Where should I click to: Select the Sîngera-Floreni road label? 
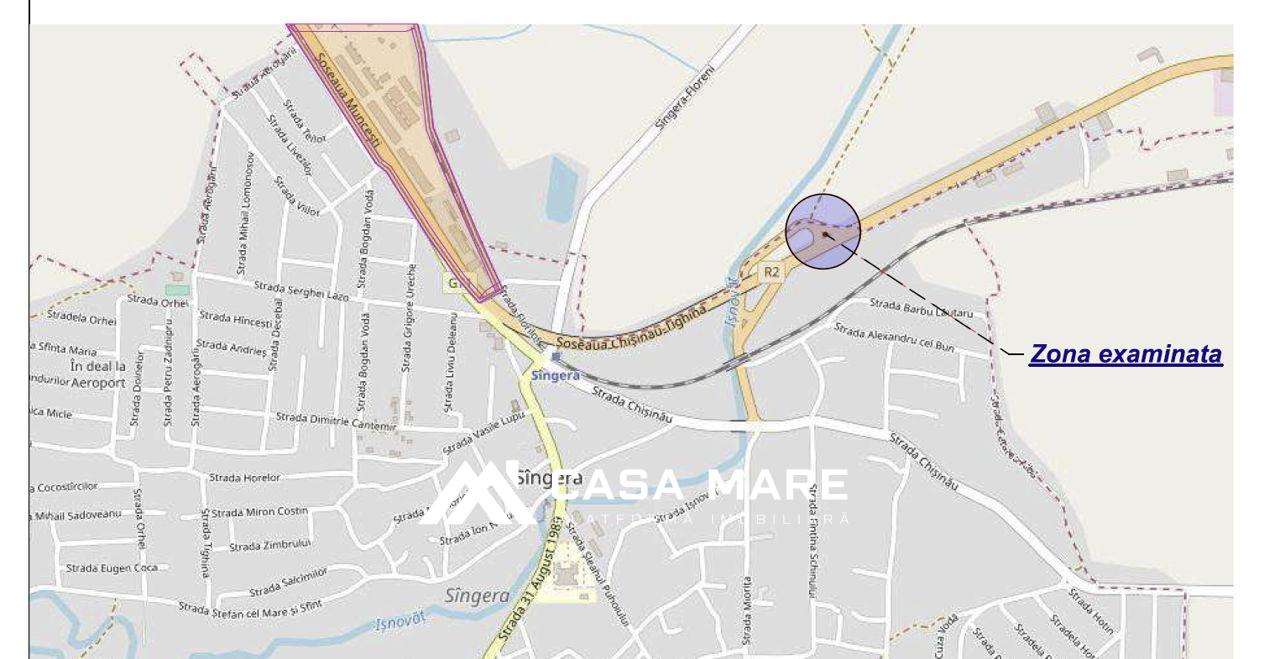click(684, 100)
